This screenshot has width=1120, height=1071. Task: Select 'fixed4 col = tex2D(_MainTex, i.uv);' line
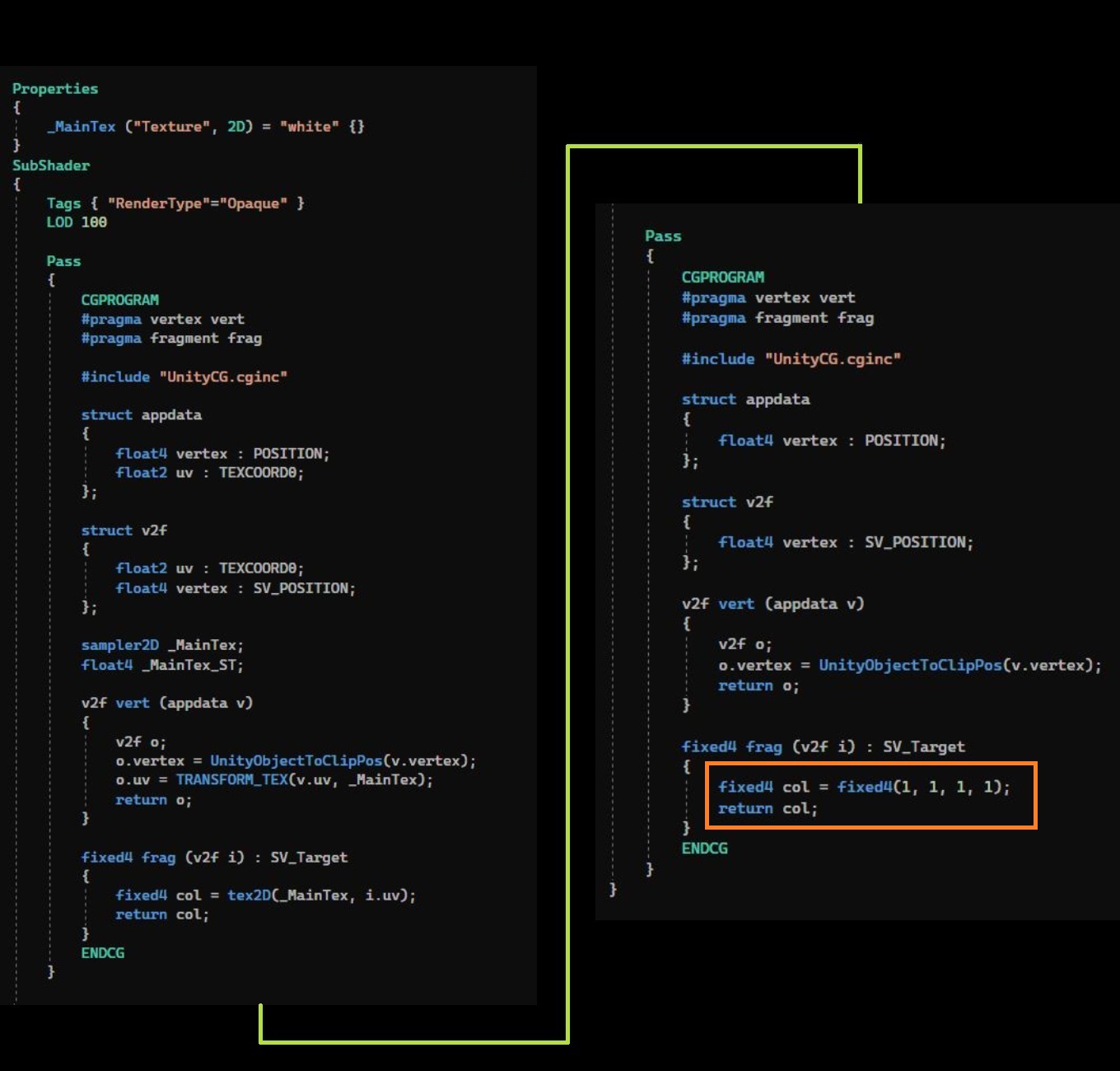click(266, 895)
